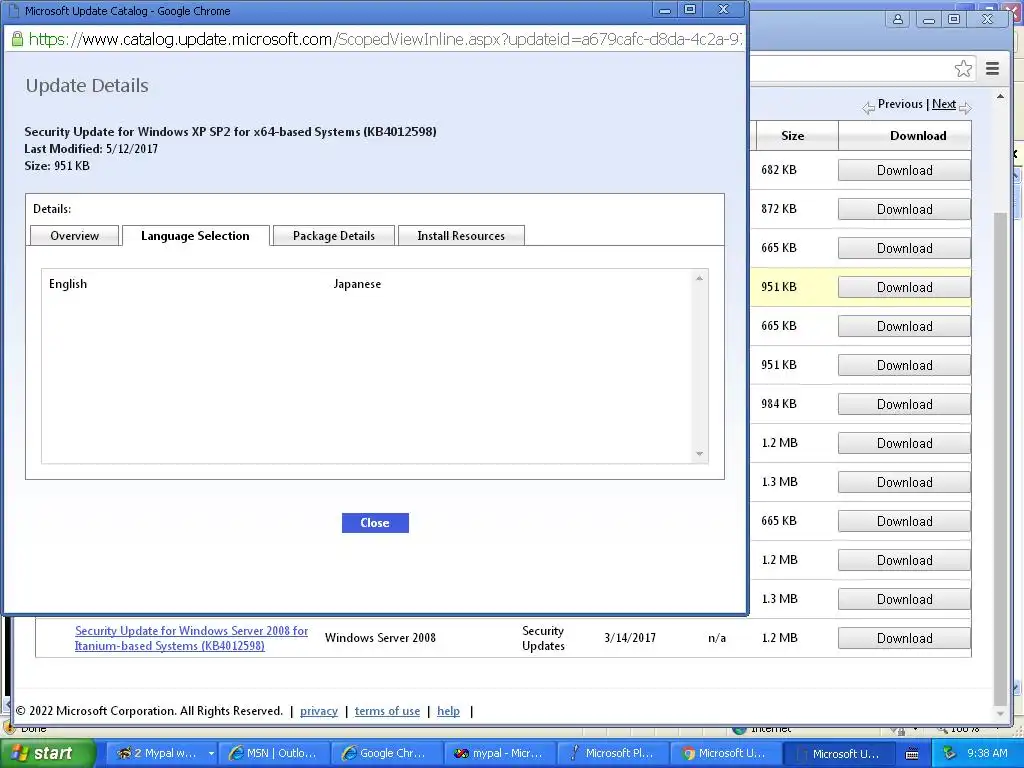1024x768 pixels.
Task: Click the Windows Server 2008 product cell
Action: point(380,638)
